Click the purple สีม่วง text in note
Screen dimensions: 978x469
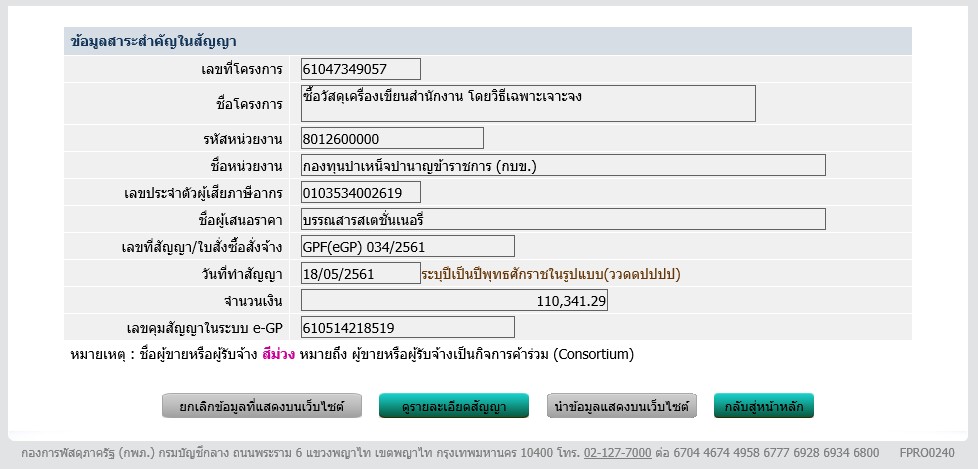tap(279, 354)
